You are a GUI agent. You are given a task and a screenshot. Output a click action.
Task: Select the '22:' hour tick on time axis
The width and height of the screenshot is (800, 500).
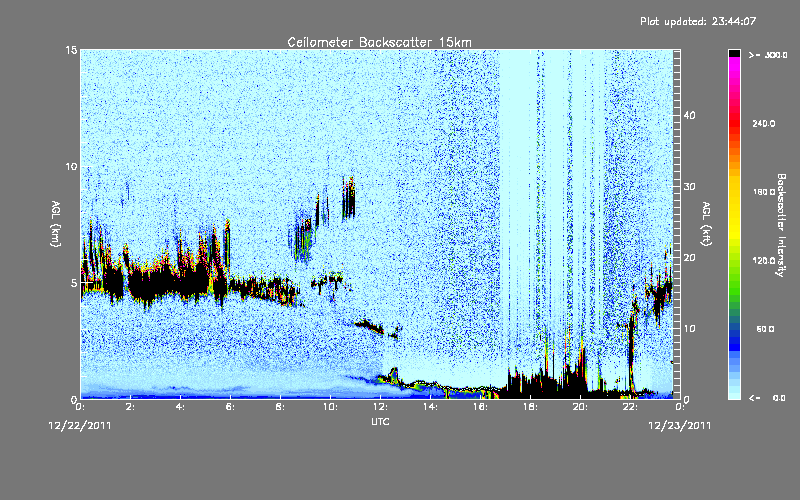(631, 407)
